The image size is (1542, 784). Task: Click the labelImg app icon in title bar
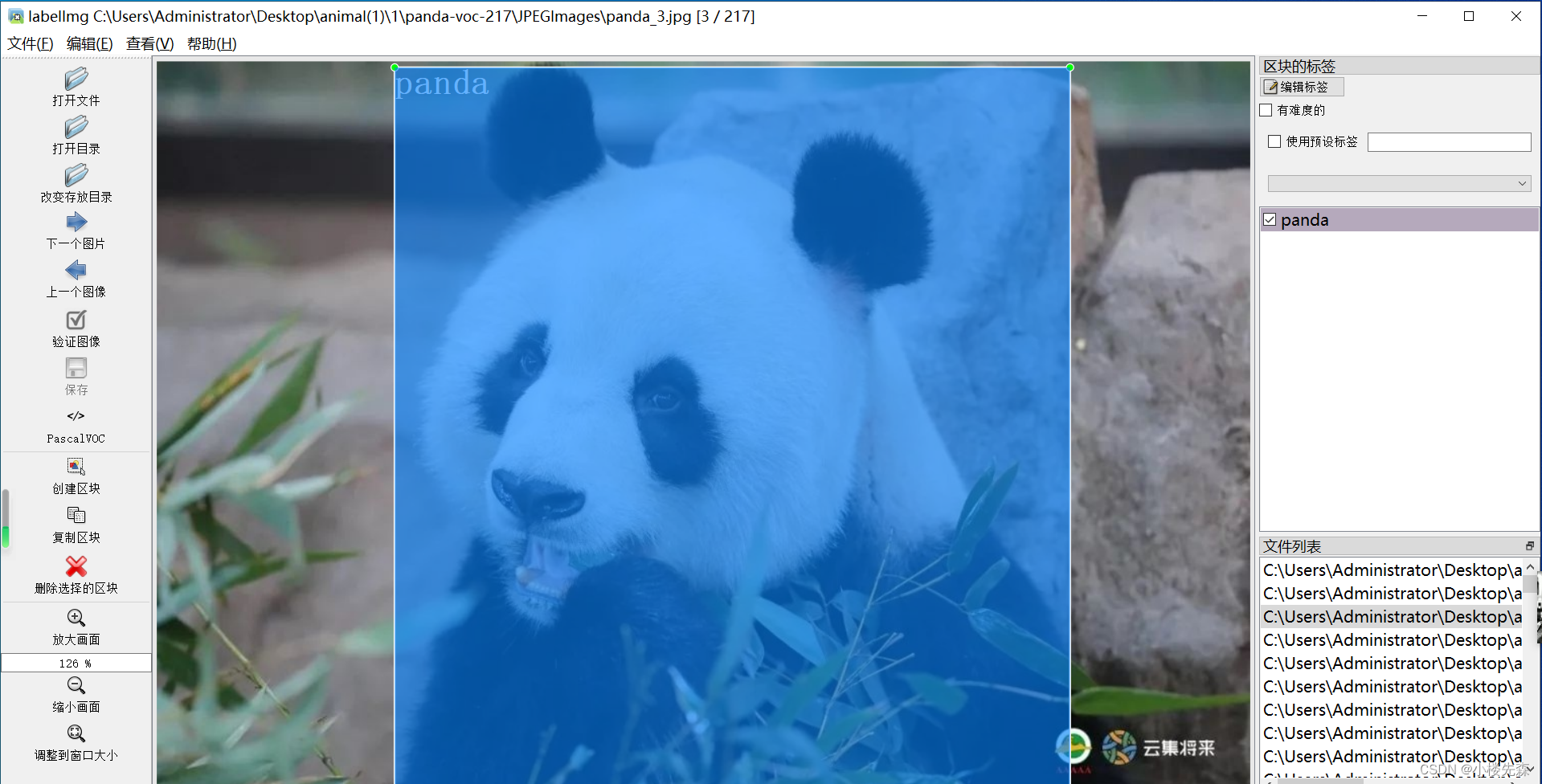[x=15, y=16]
